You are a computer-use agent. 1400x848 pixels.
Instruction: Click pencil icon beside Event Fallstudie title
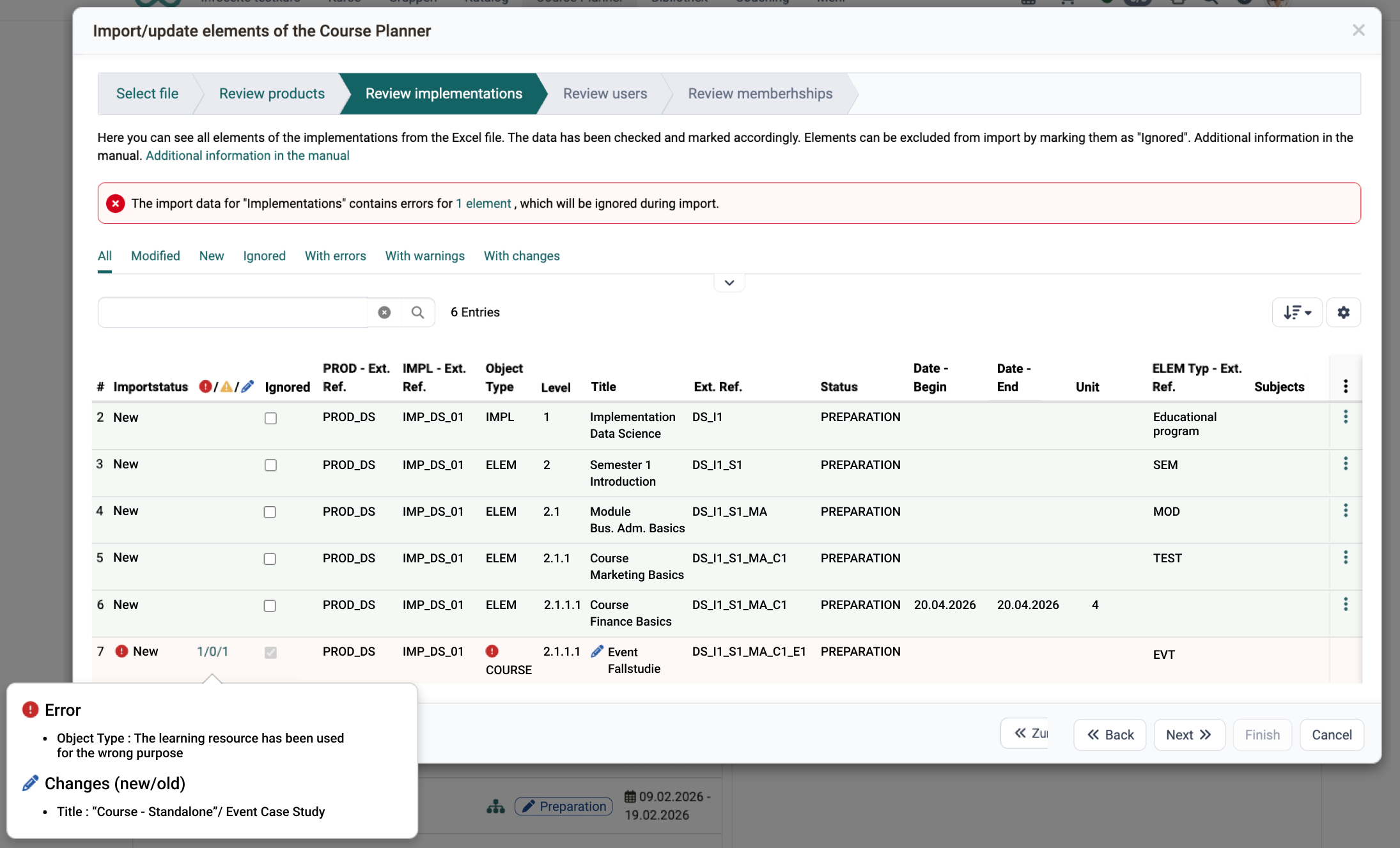pyautogui.click(x=597, y=651)
